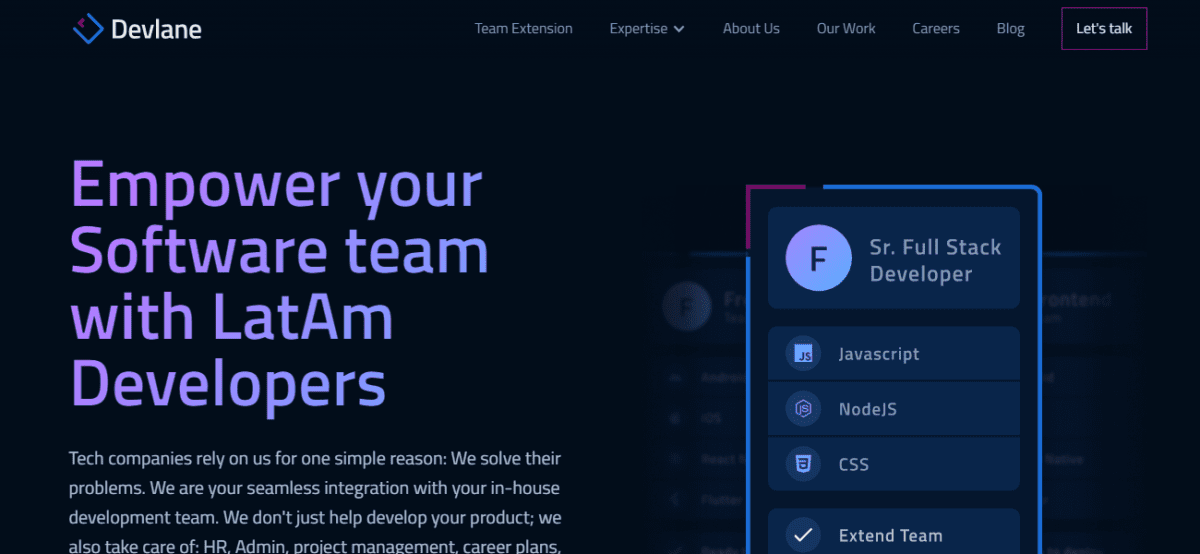Screen dimensions: 1200x554
Task: Select the yellow JS Javascript icon
Action: point(802,354)
